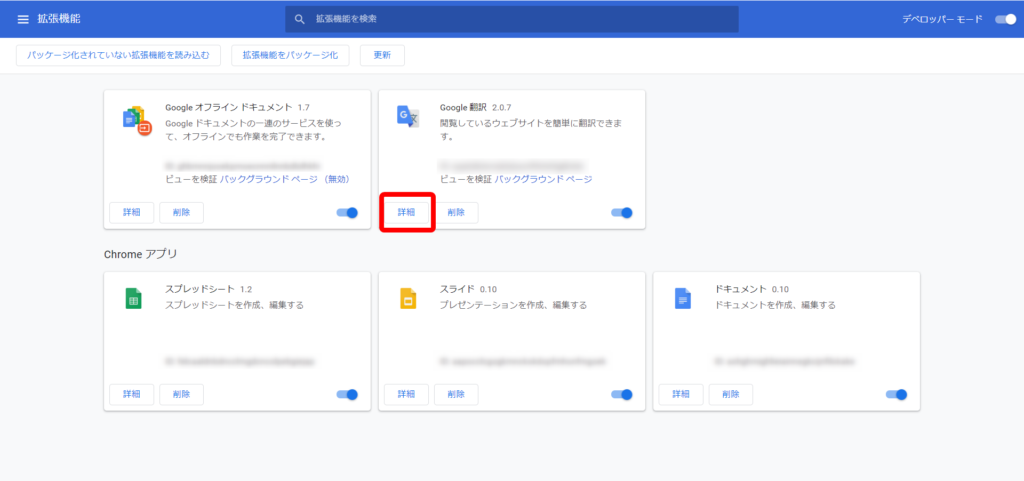Click the 更新 button

pyautogui.click(x=382, y=55)
